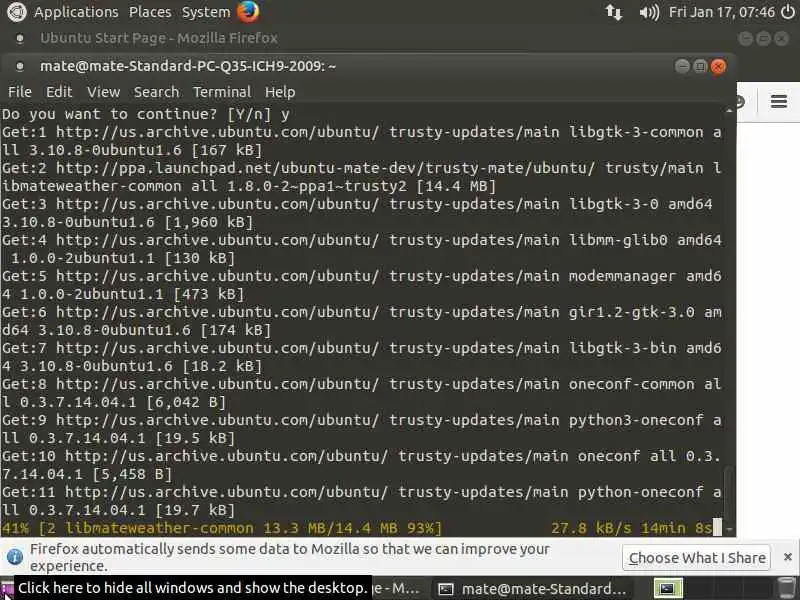
Task: Open the terminal File menu
Action: click(x=20, y=92)
